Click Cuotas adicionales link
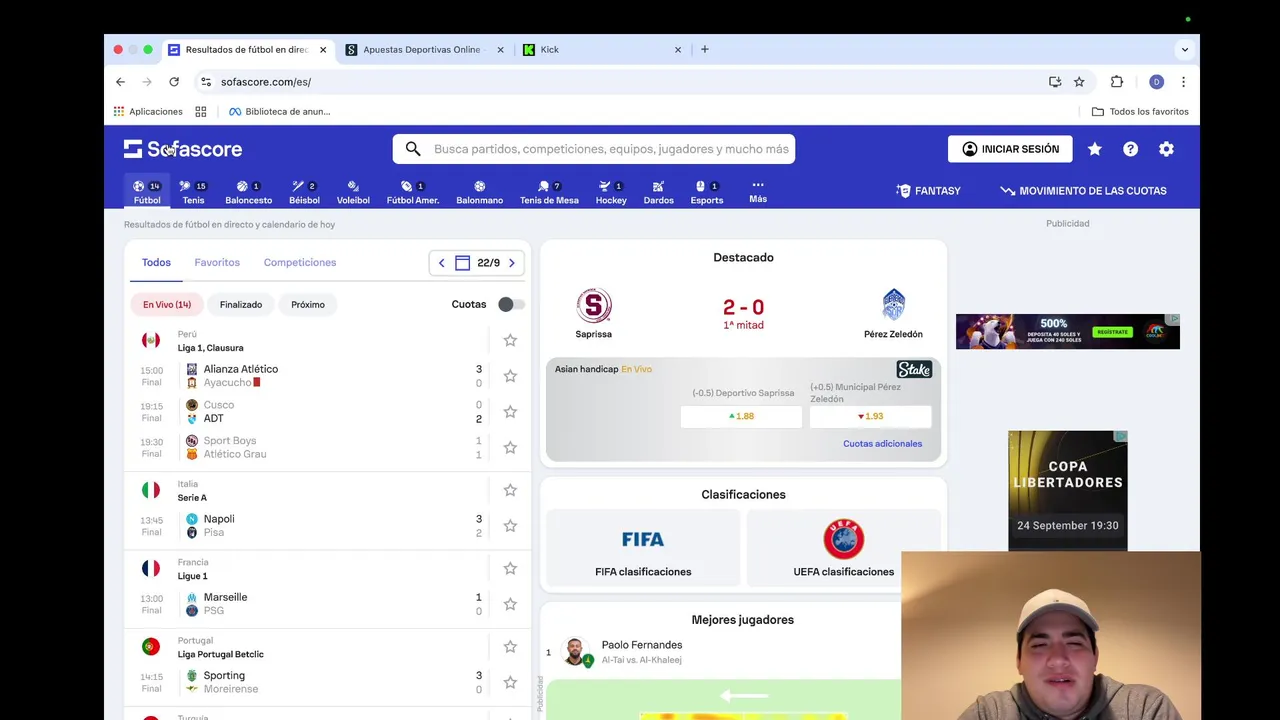The image size is (1280, 720). [x=882, y=443]
